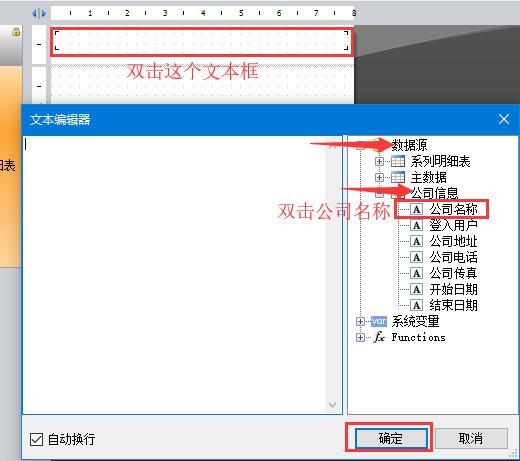The width and height of the screenshot is (520, 461).
Task: Click the var icon for 系统变量
Action: (x=379, y=321)
